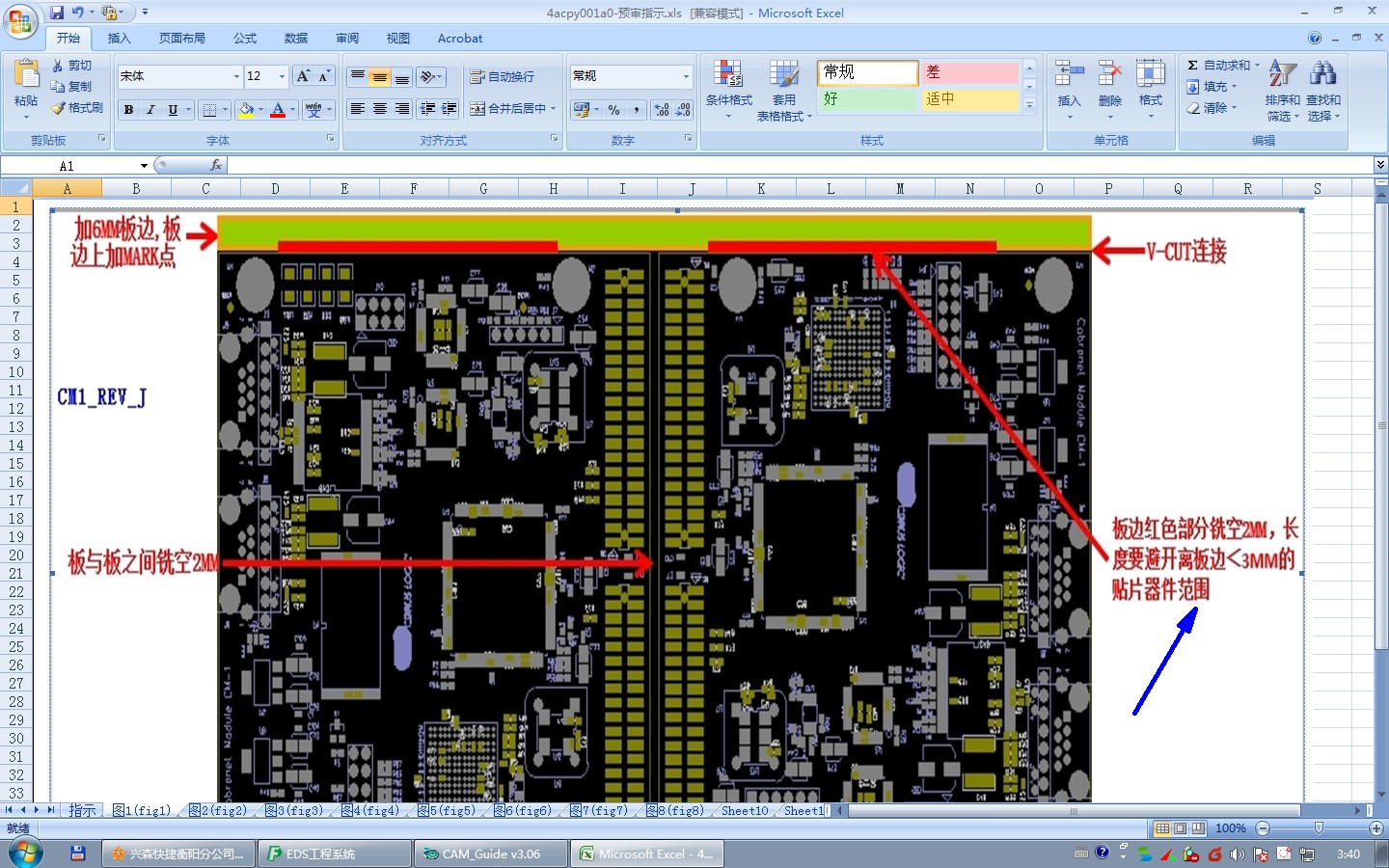This screenshot has width=1389, height=868.
Task: Click the insert function fx icon
Action: point(215,166)
